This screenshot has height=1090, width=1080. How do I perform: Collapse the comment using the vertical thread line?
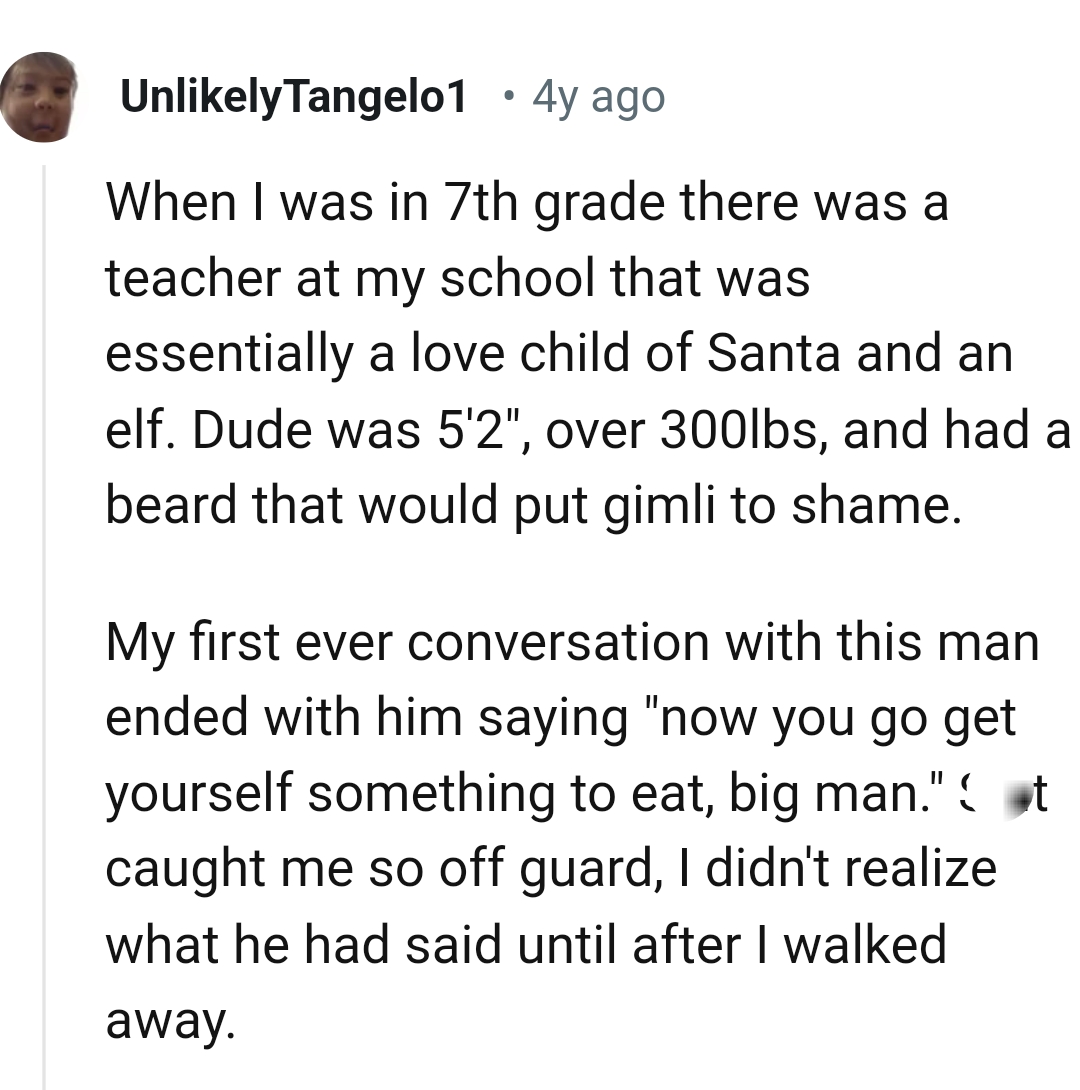tap(43, 620)
